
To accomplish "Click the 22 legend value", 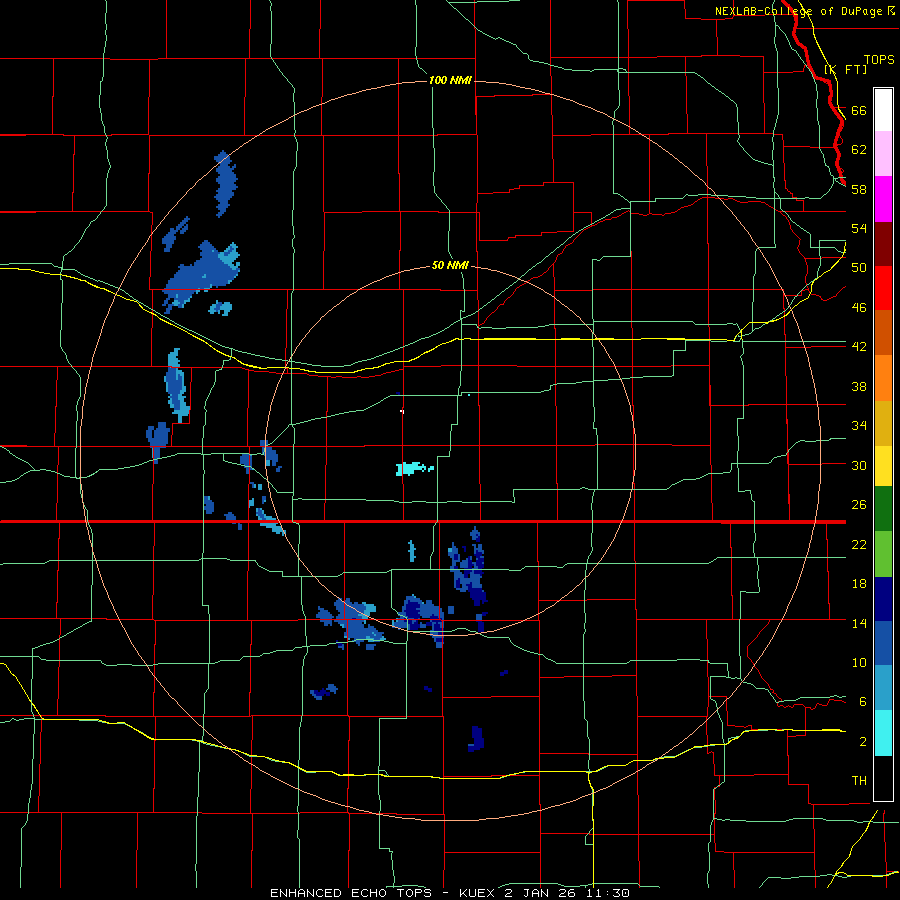I will coord(859,545).
